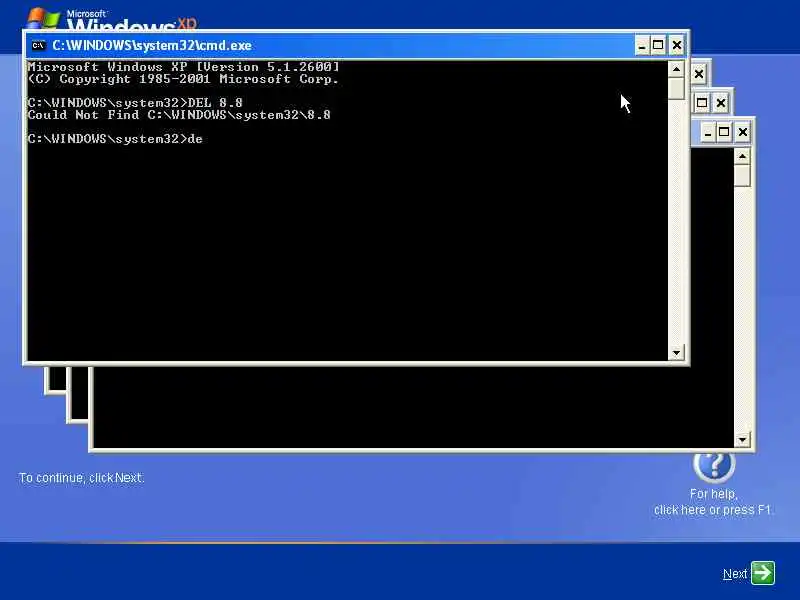800x600 pixels.
Task: Click the rearmost cmd window scroll down arrow
Action: tap(742, 439)
